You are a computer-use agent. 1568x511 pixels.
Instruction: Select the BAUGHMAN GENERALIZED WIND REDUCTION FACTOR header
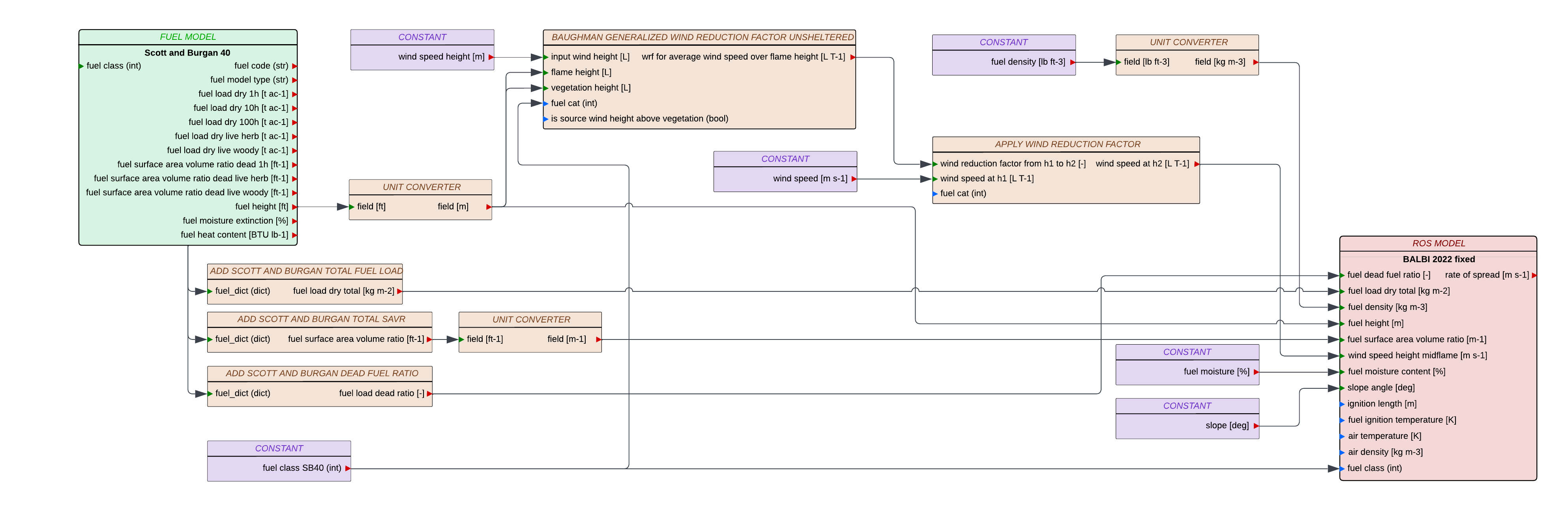[x=703, y=37]
